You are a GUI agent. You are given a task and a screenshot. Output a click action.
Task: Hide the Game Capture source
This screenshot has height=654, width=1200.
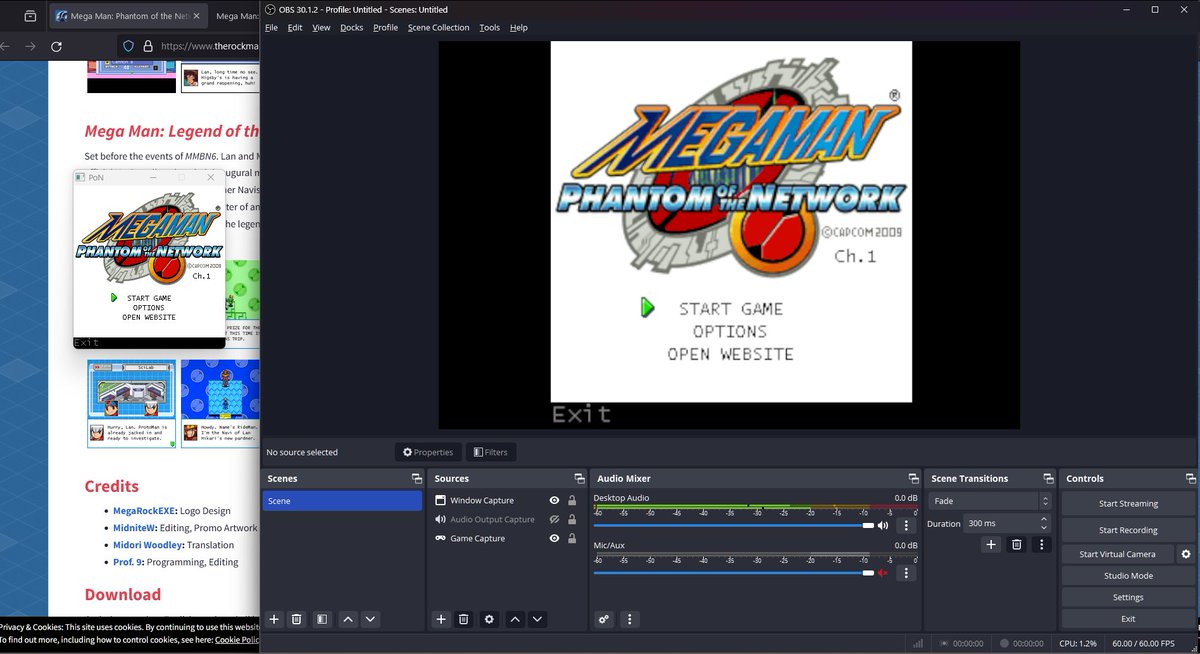554,539
